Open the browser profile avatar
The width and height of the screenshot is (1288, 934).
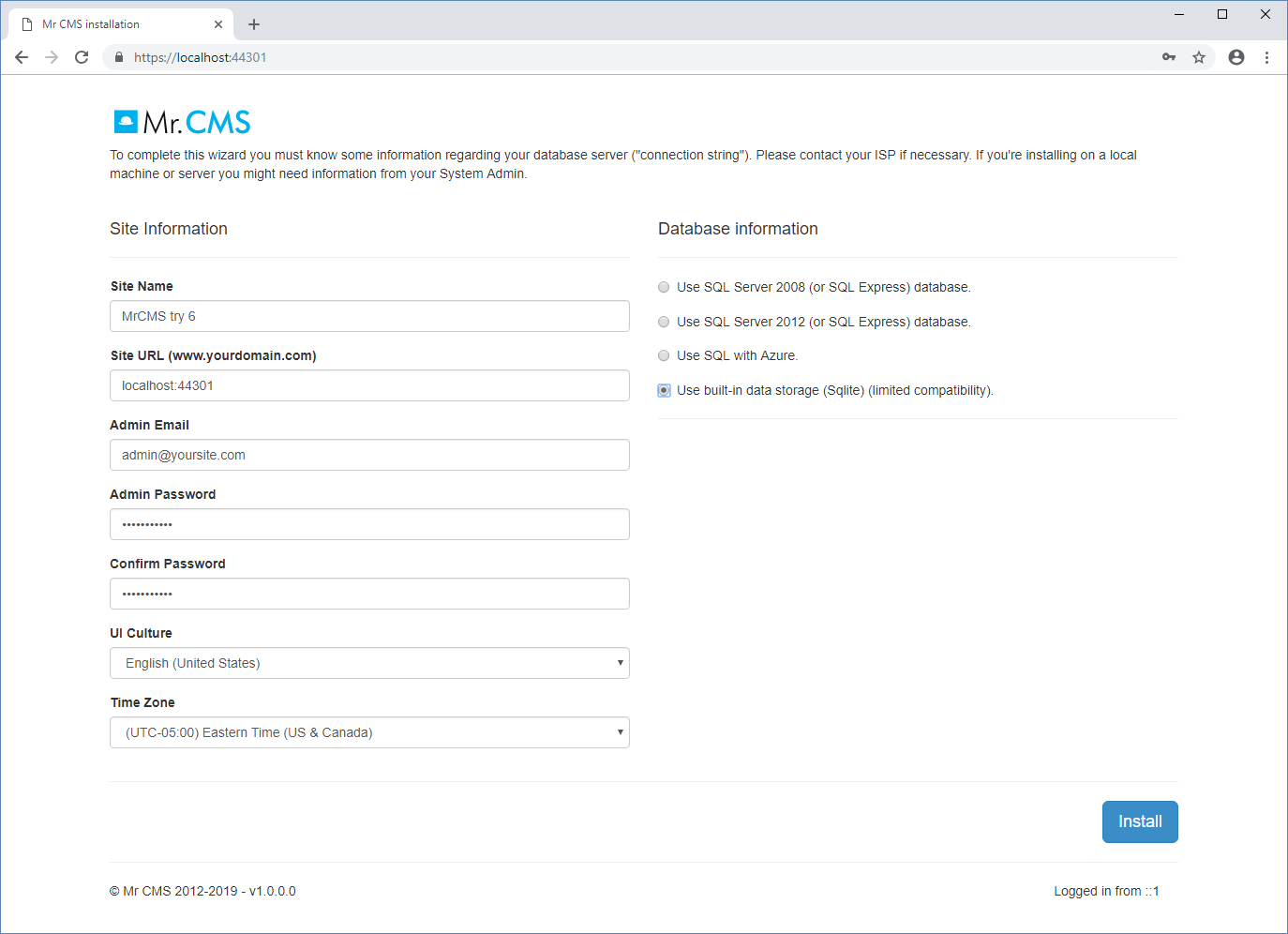click(1236, 57)
